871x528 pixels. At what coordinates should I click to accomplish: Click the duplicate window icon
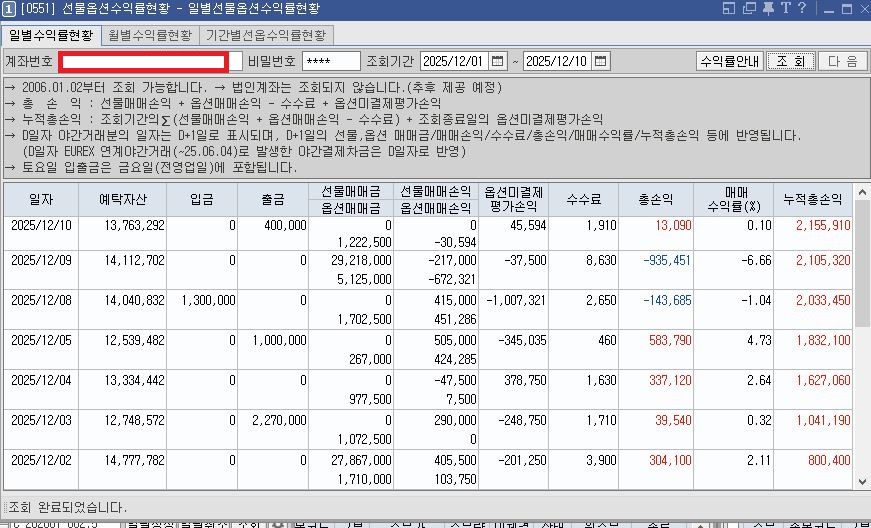click(x=749, y=8)
